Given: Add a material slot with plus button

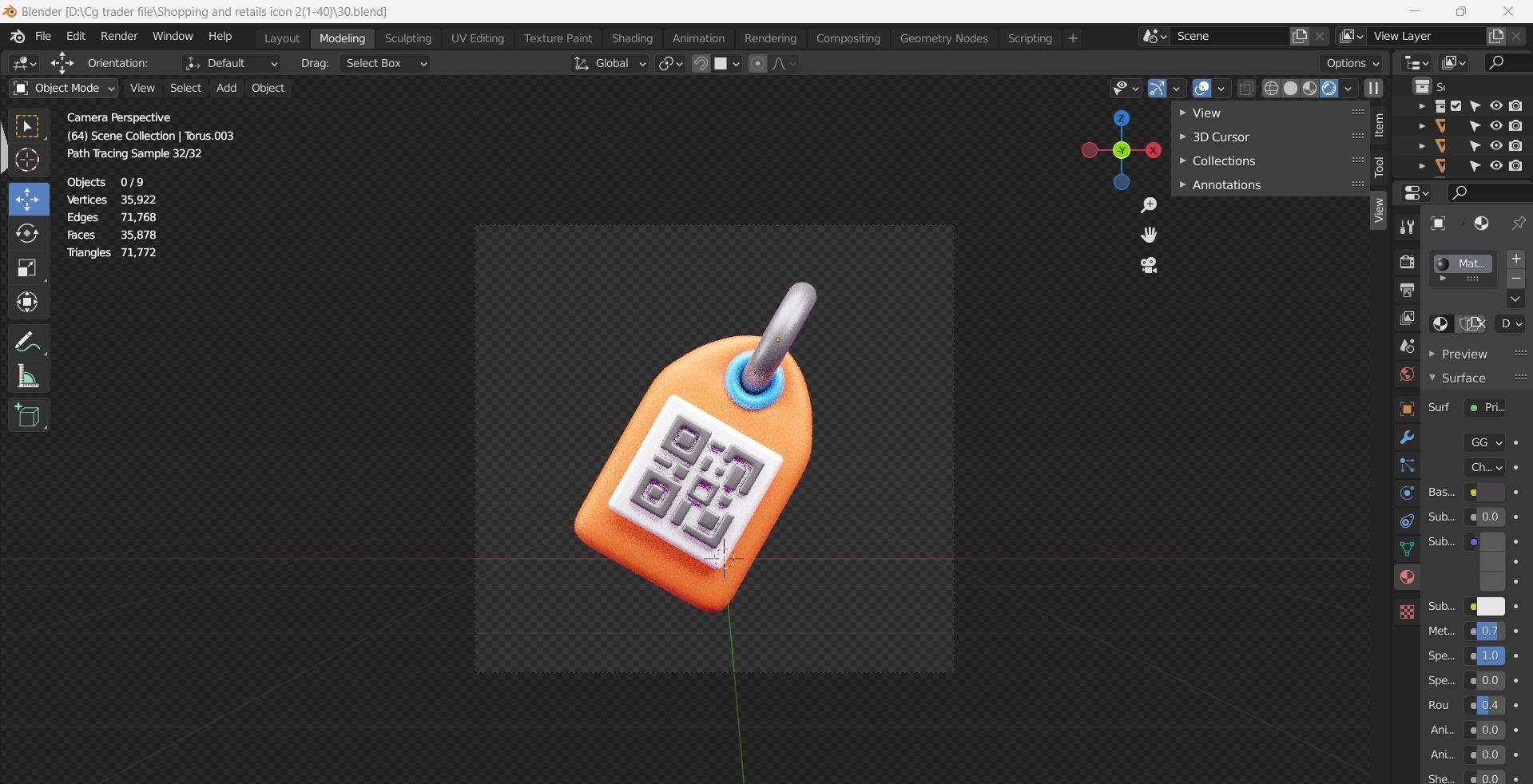Looking at the screenshot, I should 1515,260.
